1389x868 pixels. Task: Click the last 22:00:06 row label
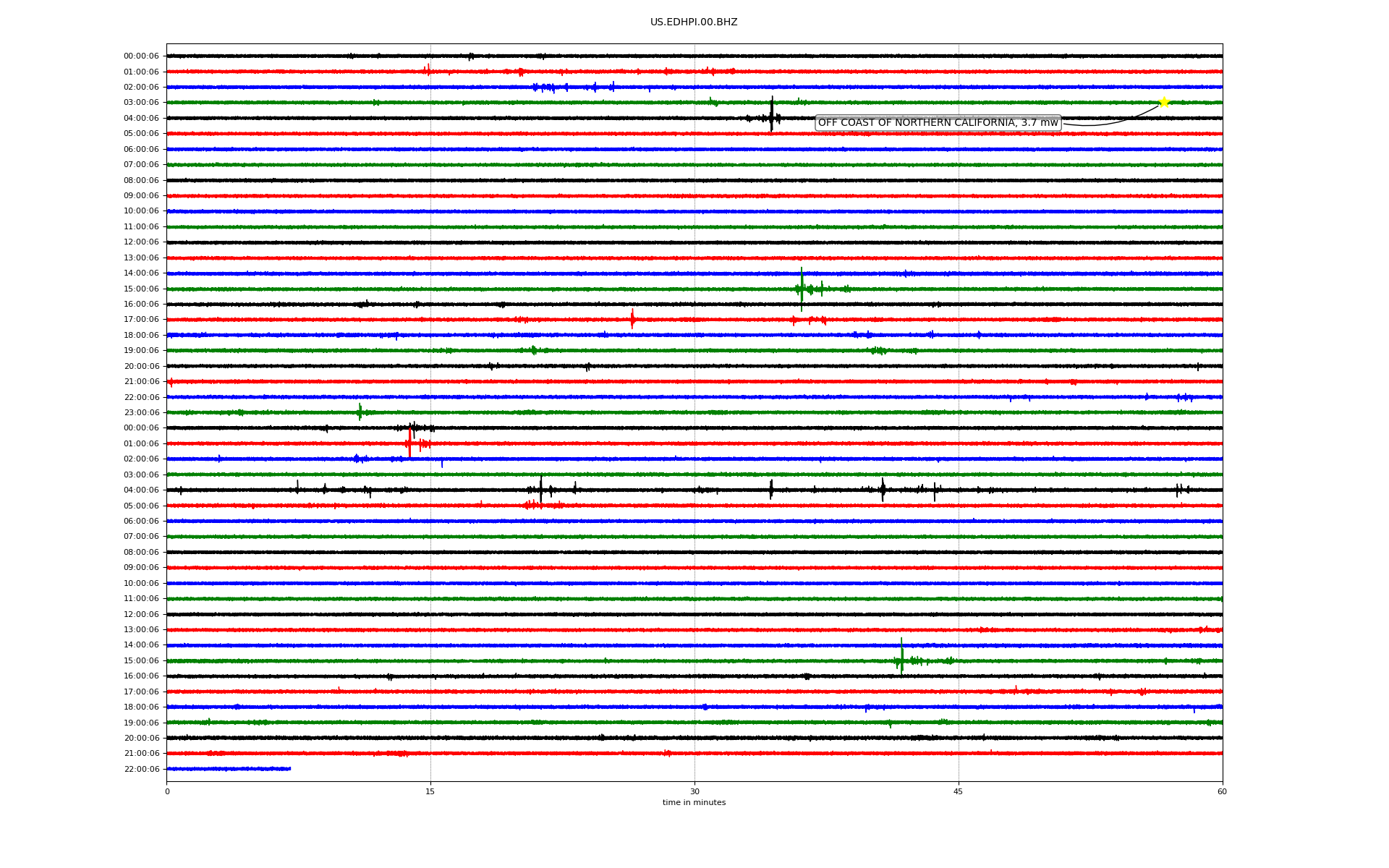coord(141,769)
